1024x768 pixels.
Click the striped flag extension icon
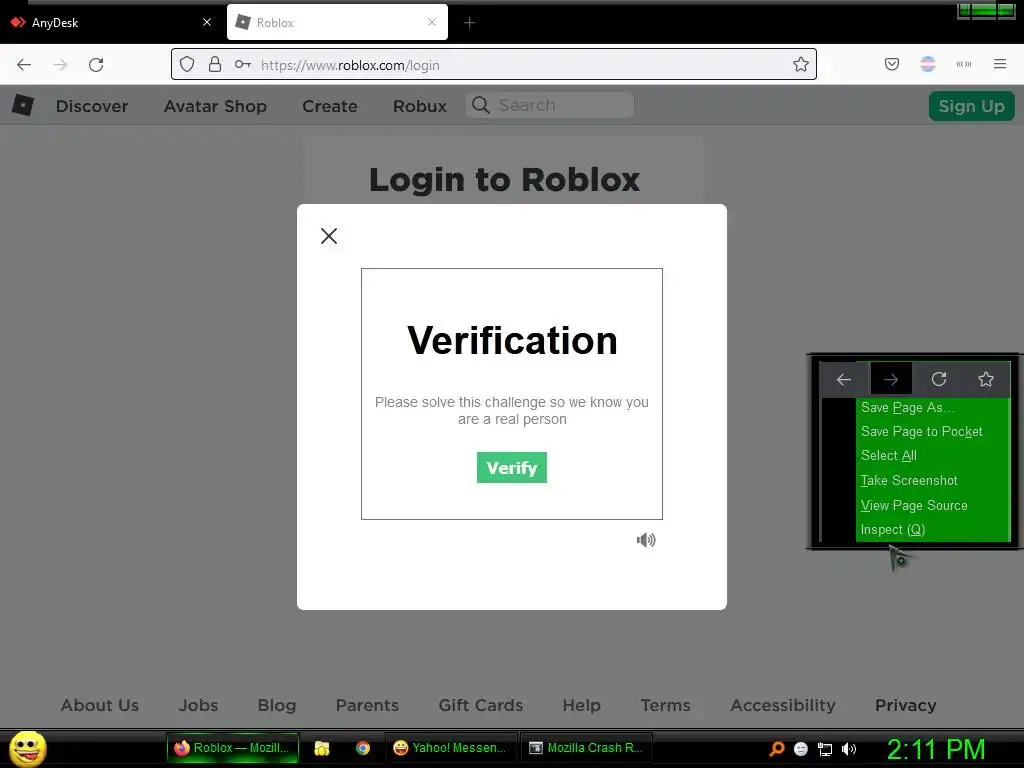pos(927,64)
